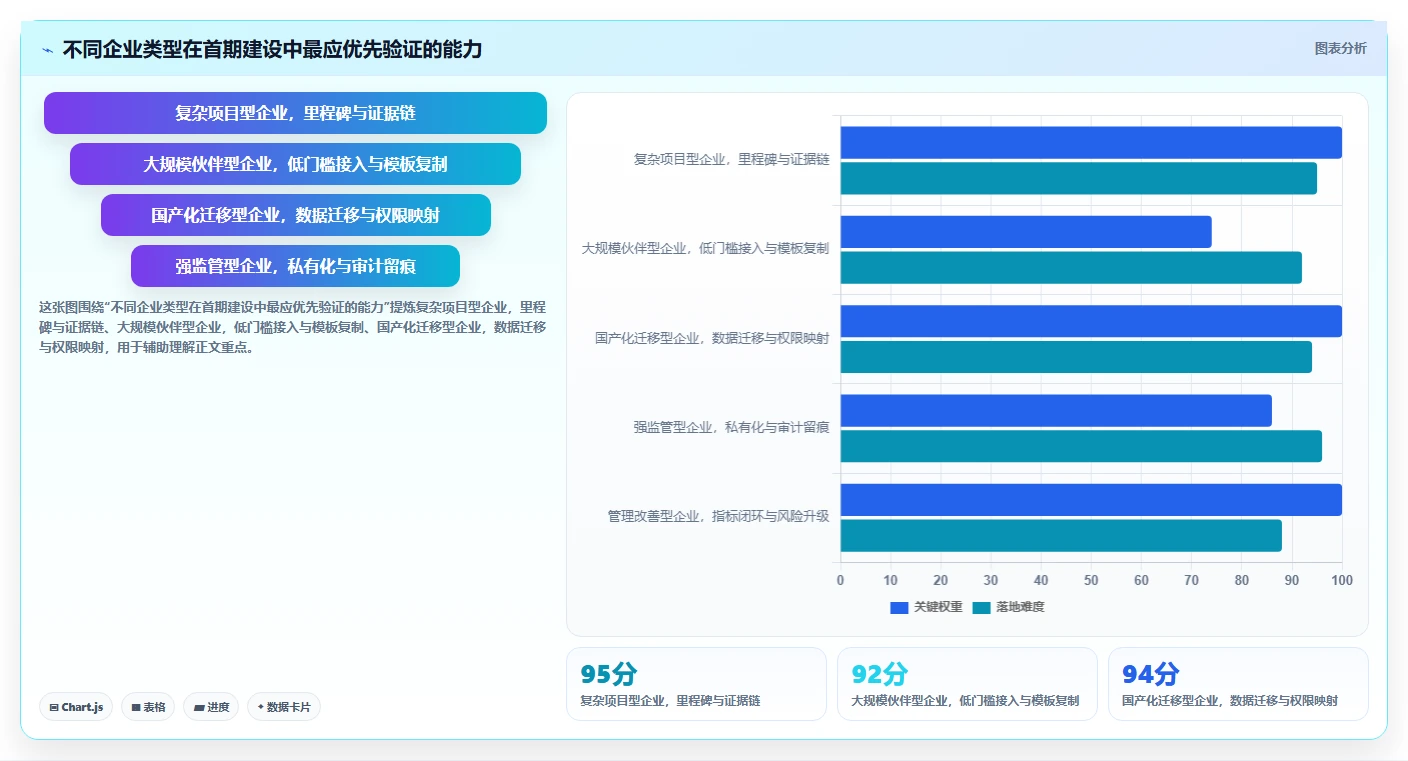The height and width of the screenshot is (761, 1408).
Task: Click 关键权重 bar for 国产化迁移型企业
Action: tap(1091, 321)
